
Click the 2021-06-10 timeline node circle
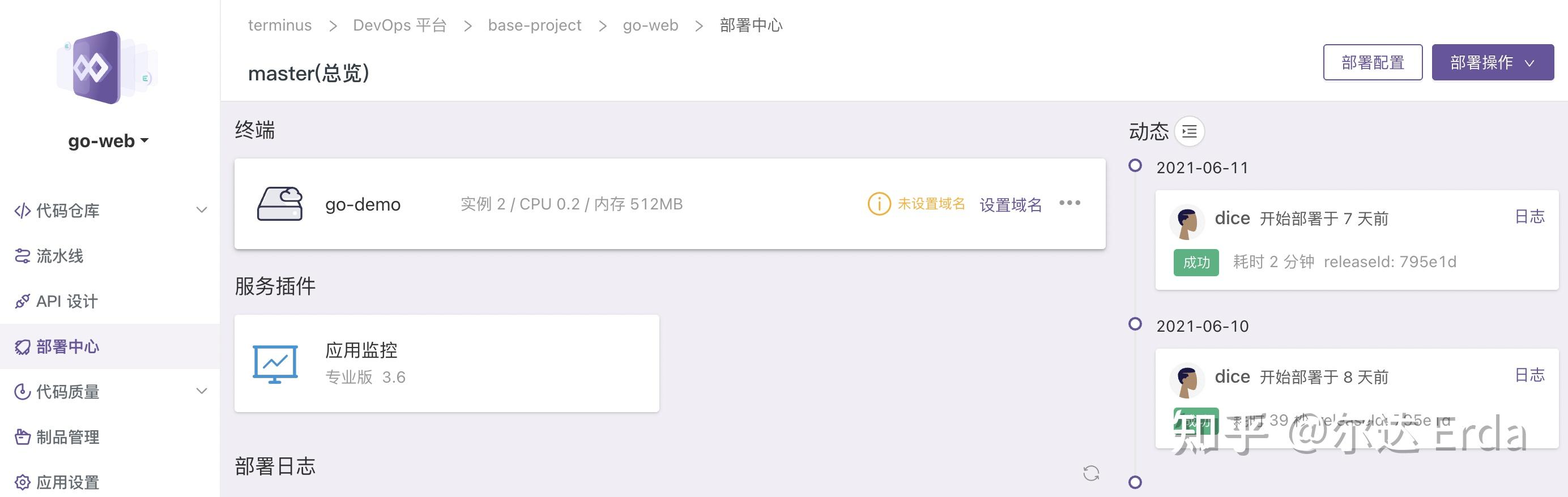pyautogui.click(x=1135, y=324)
